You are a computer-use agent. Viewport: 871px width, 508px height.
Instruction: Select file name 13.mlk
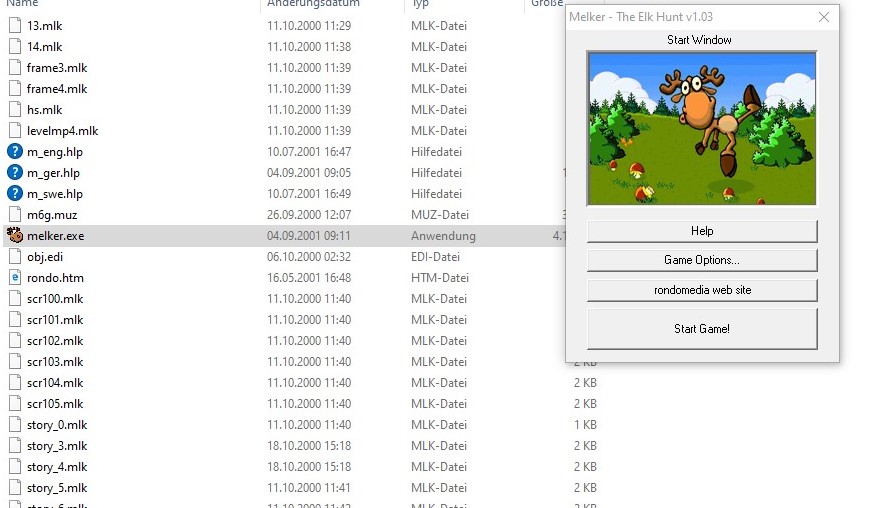(44, 26)
